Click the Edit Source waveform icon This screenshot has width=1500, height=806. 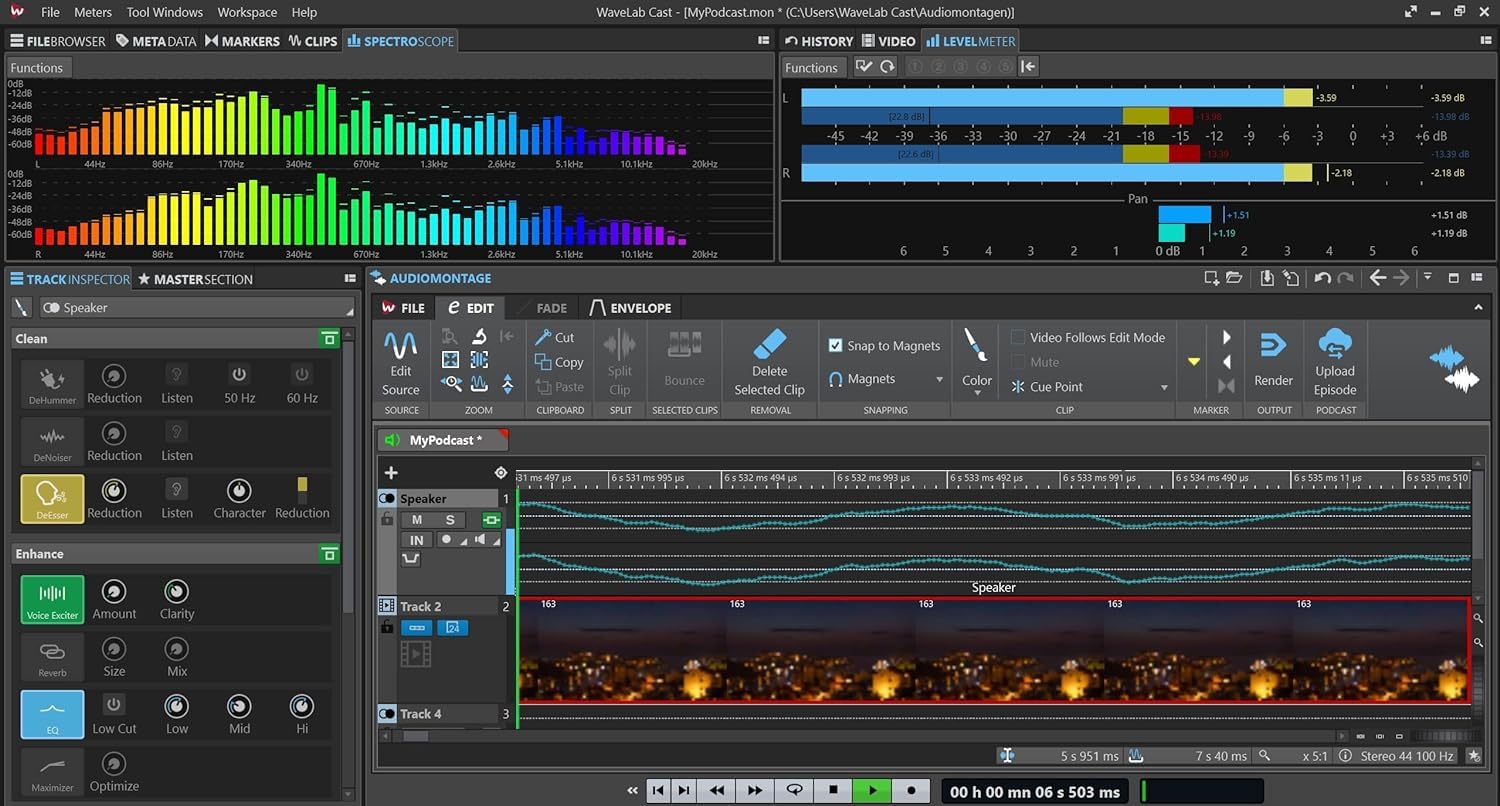pos(400,346)
